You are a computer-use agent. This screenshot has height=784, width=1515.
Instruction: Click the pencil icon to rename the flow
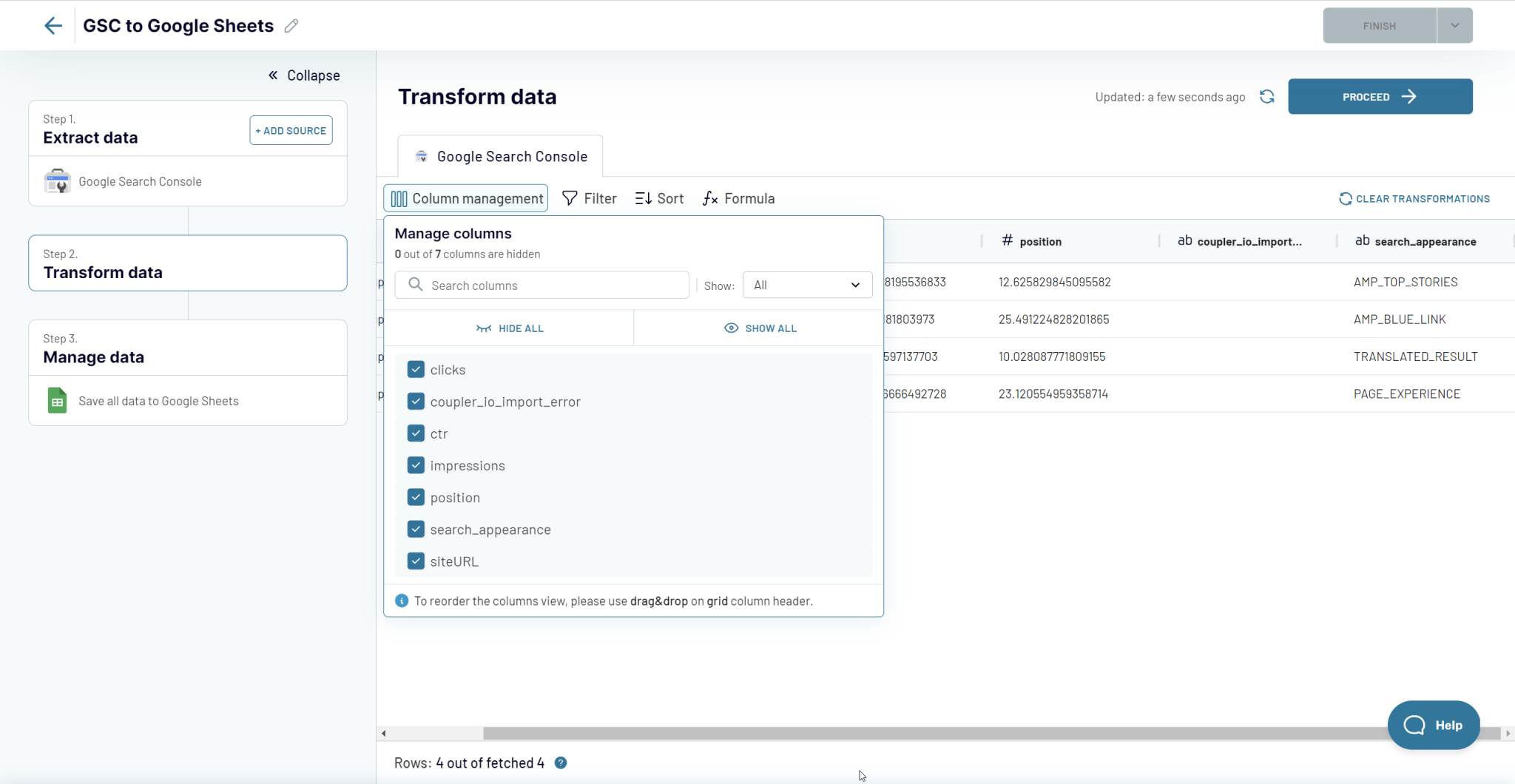291,25
